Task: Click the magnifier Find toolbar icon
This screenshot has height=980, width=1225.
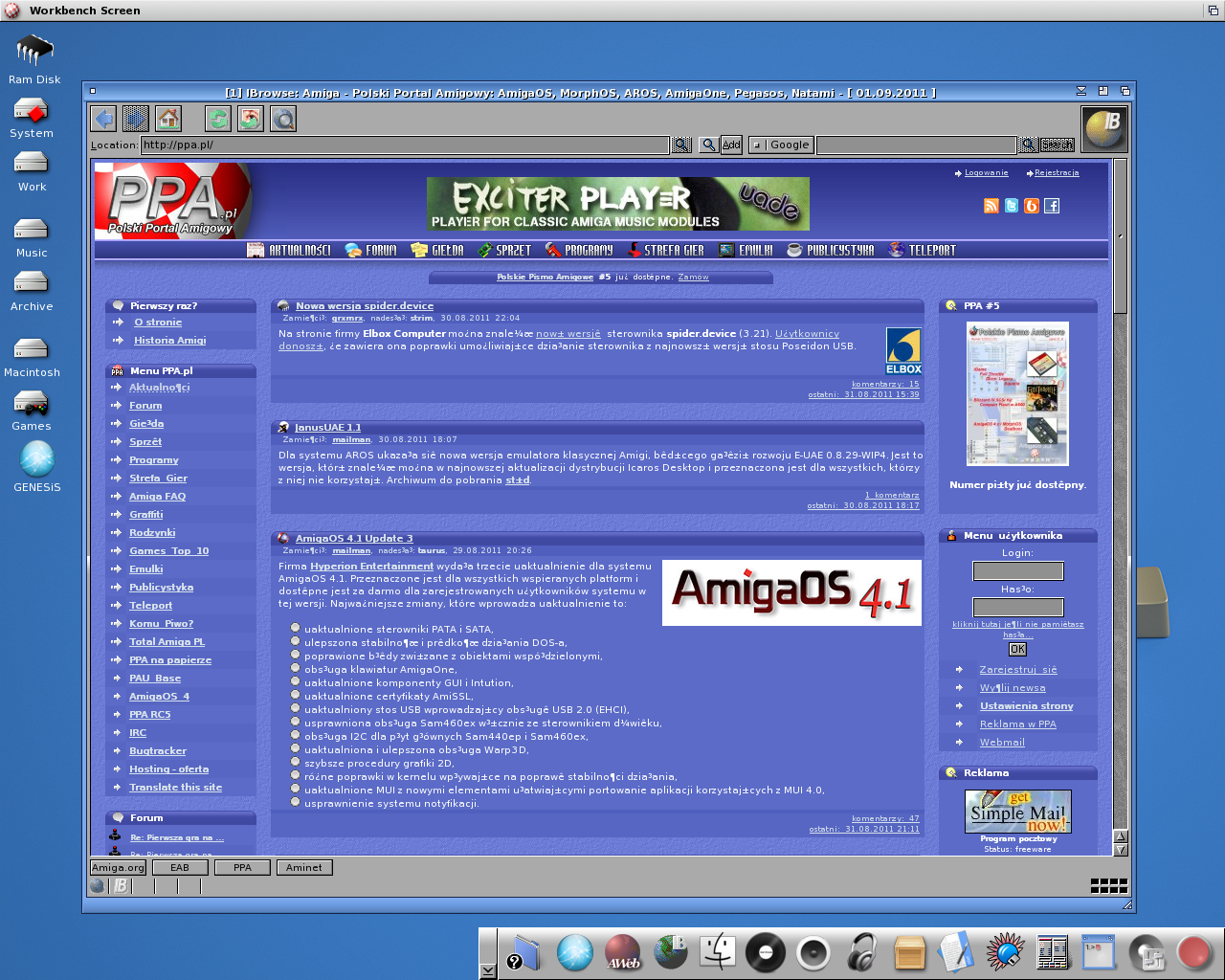Action: [x=283, y=119]
